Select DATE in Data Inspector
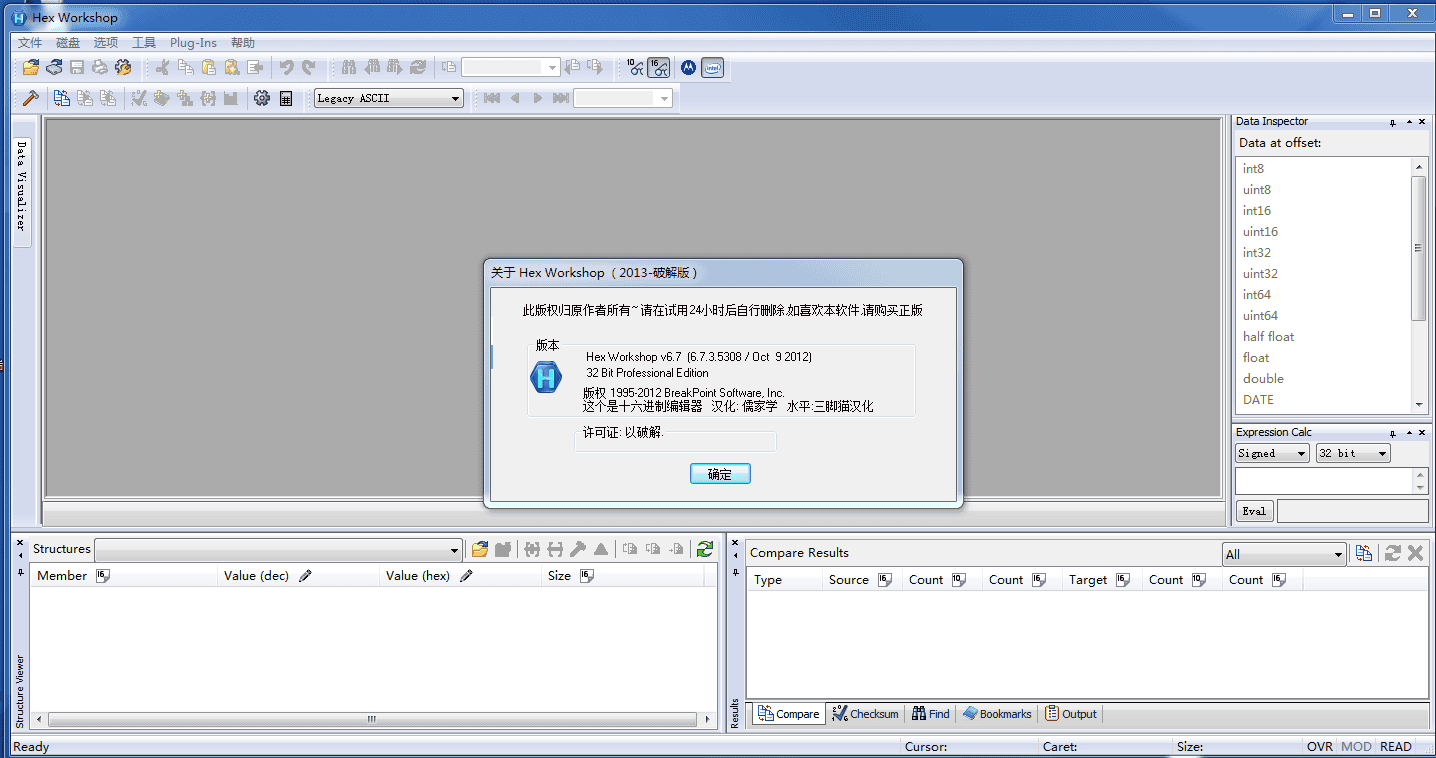The image size is (1436, 758). point(1258,400)
